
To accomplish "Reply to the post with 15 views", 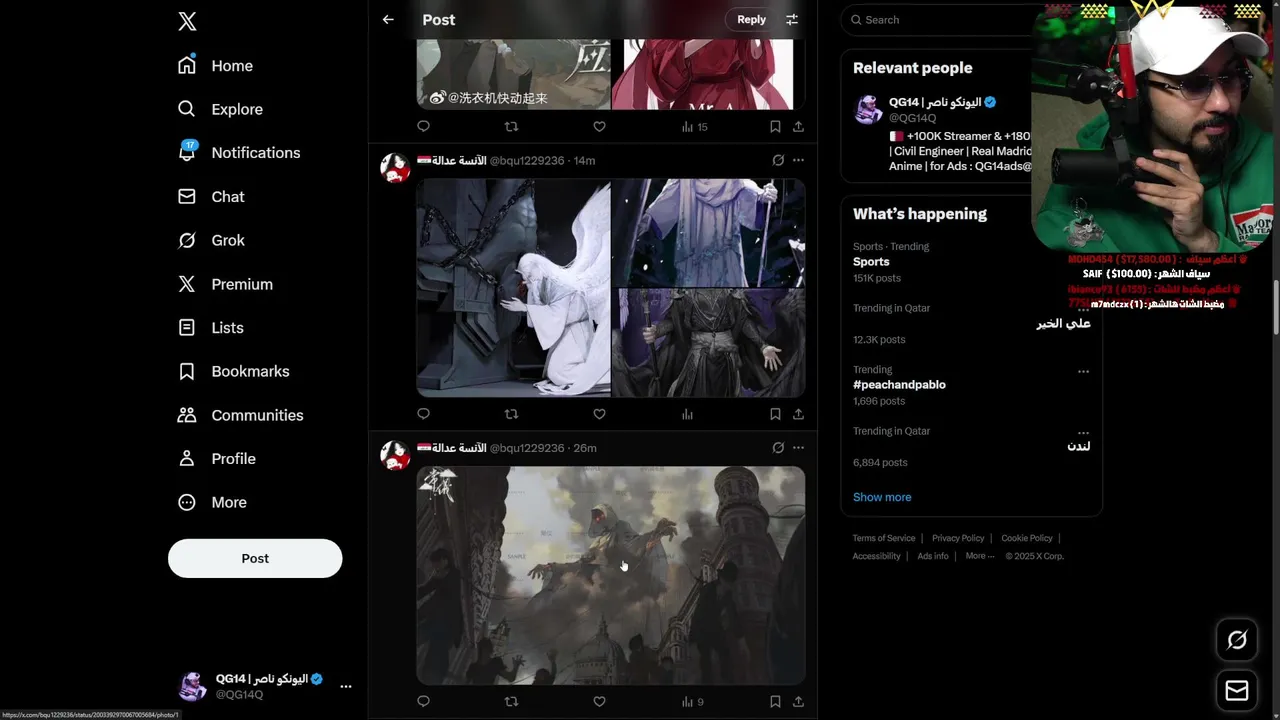I will click(423, 126).
